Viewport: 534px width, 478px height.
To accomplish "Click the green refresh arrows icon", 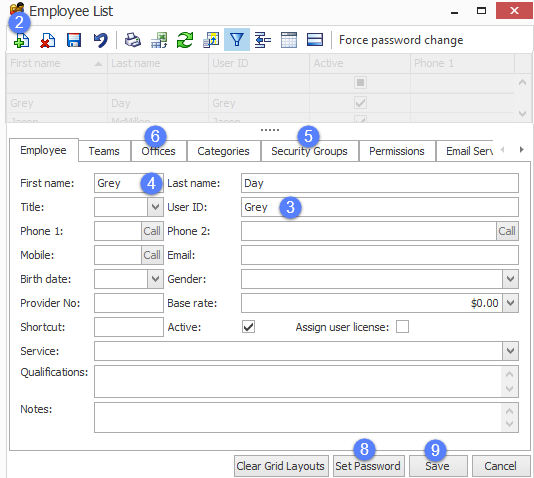I will pos(185,40).
